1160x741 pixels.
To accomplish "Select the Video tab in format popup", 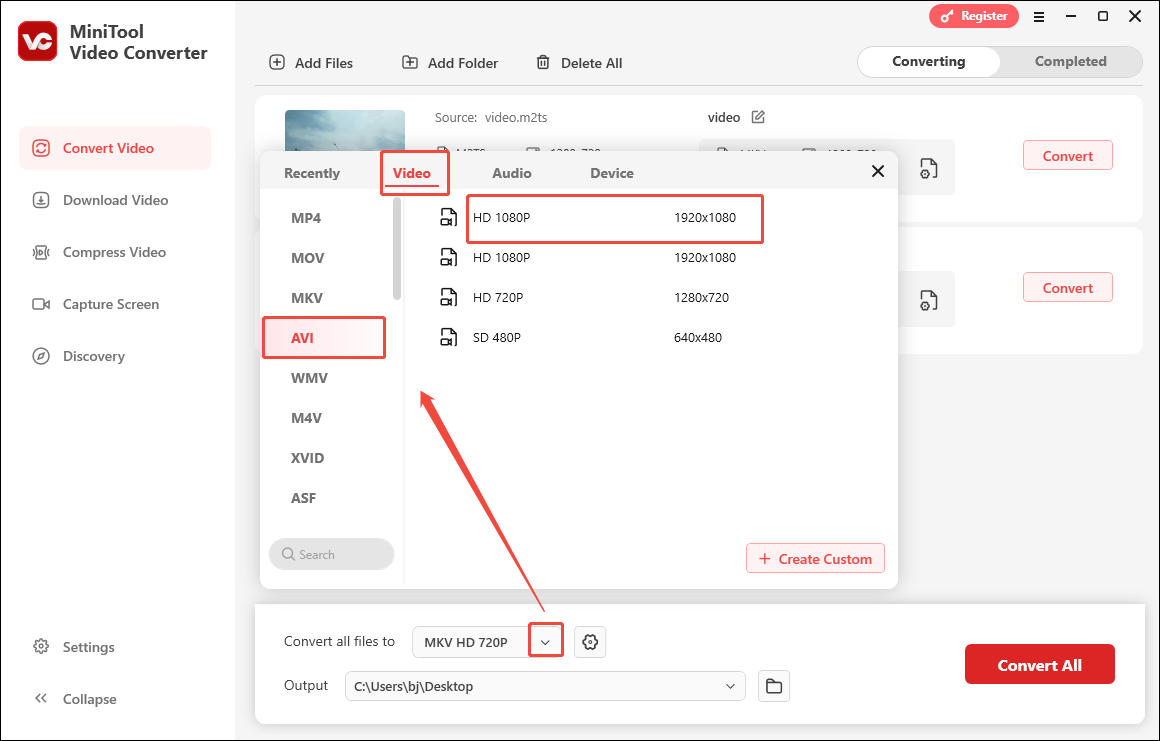I will 411,173.
